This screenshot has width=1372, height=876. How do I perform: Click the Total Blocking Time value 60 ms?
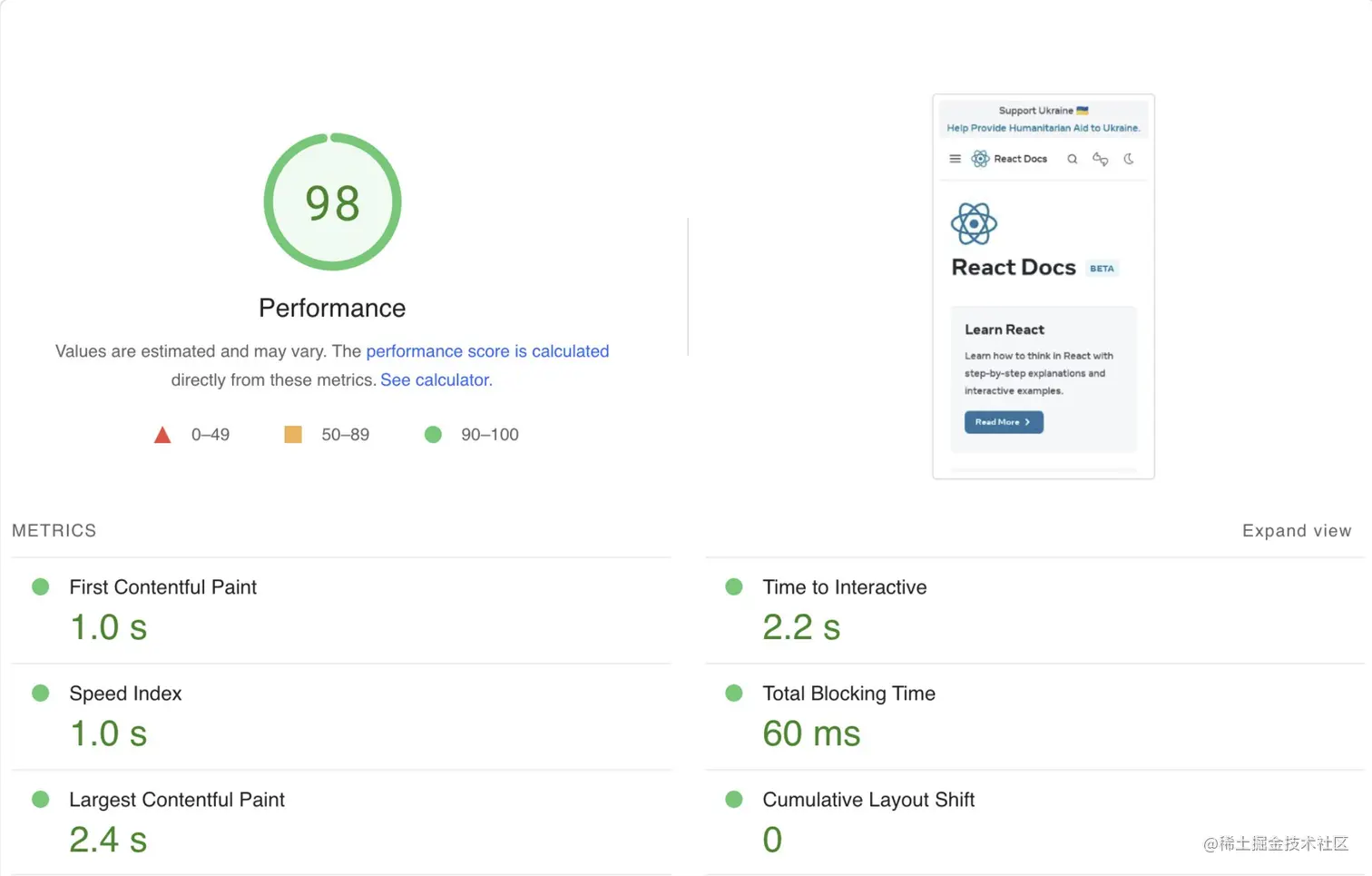(x=812, y=734)
